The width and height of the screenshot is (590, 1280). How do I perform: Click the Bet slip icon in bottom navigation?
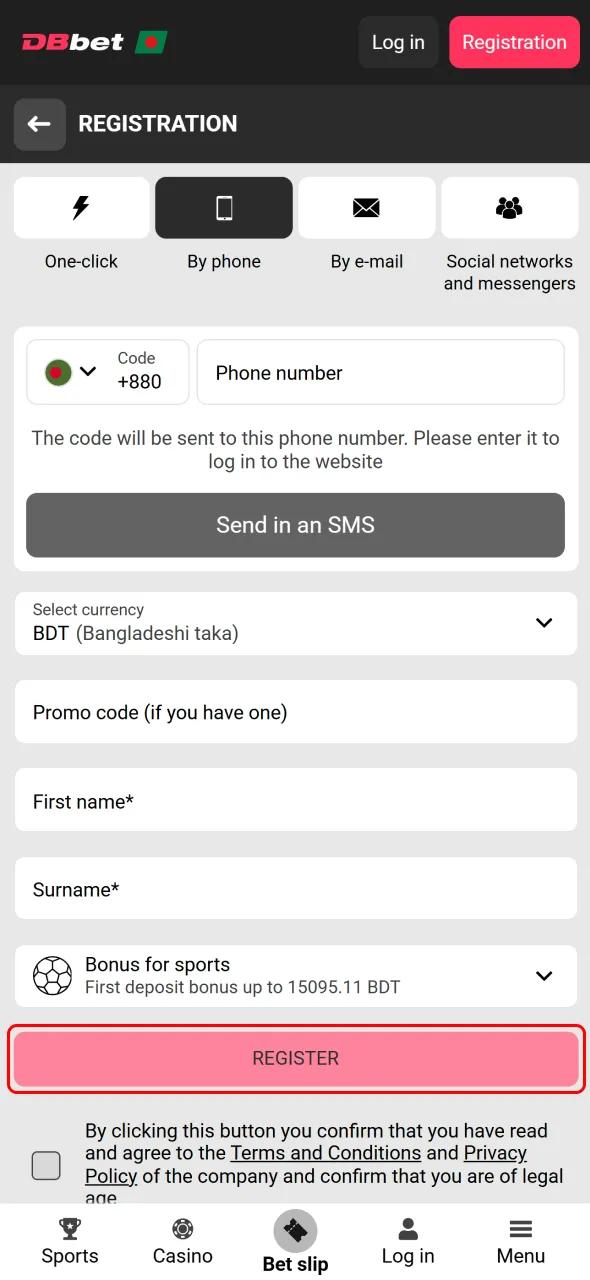295,1228
